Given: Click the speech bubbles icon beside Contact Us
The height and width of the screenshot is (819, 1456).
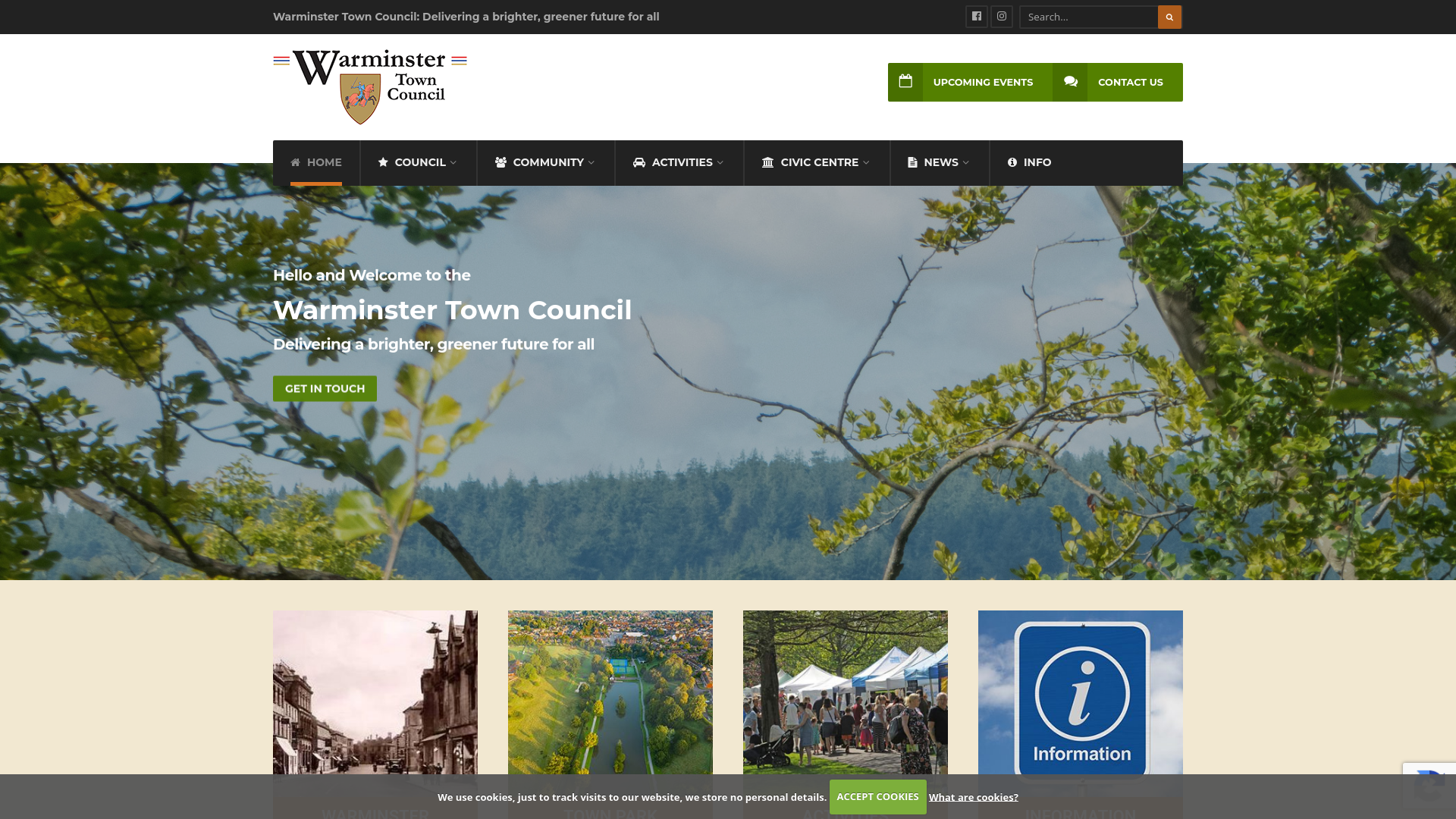Looking at the screenshot, I should (1070, 82).
